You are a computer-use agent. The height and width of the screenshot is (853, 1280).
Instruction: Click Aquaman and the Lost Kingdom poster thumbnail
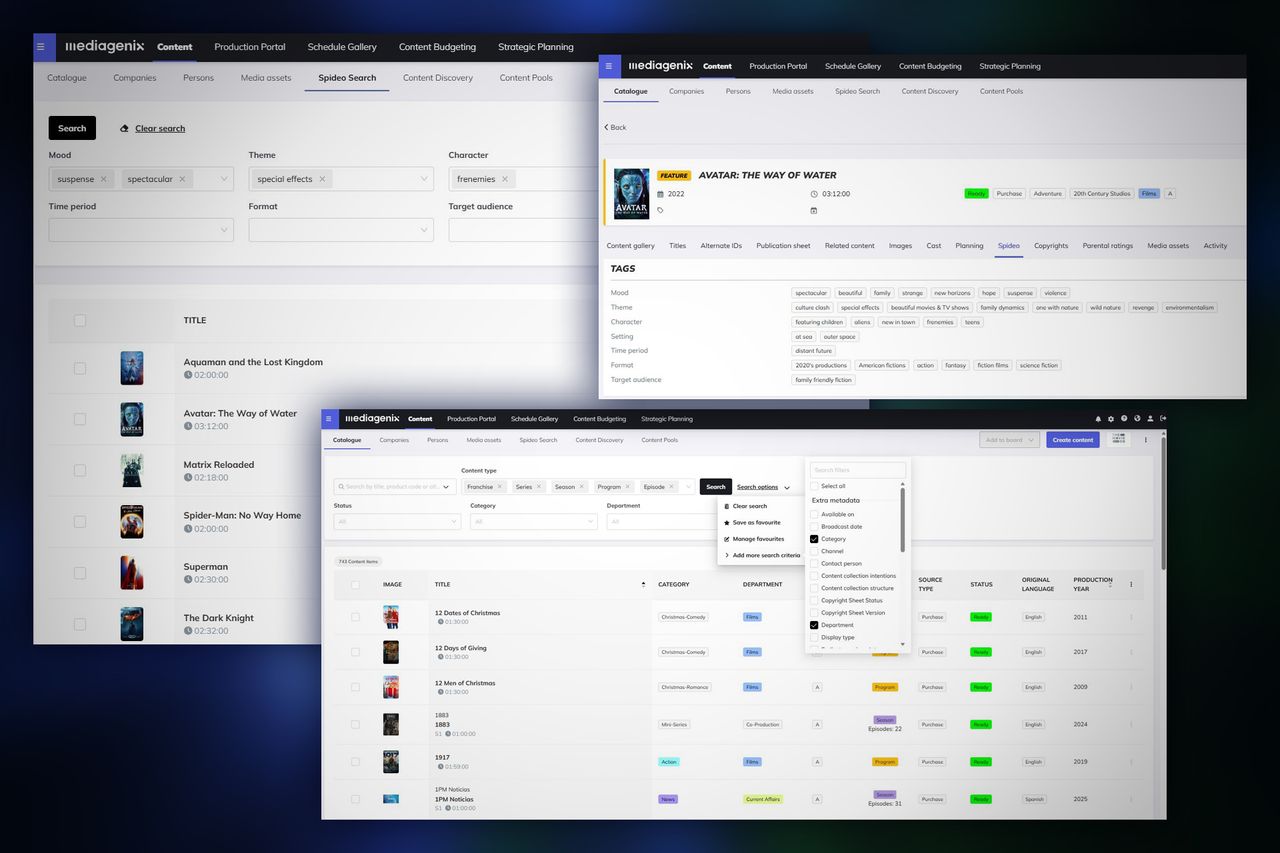pyautogui.click(x=132, y=368)
